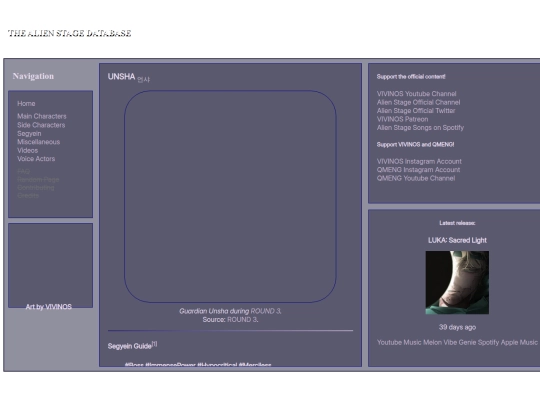This screenshot has height=405, width=540.
Task: Open the Random Page link
Action: [38, 179]
